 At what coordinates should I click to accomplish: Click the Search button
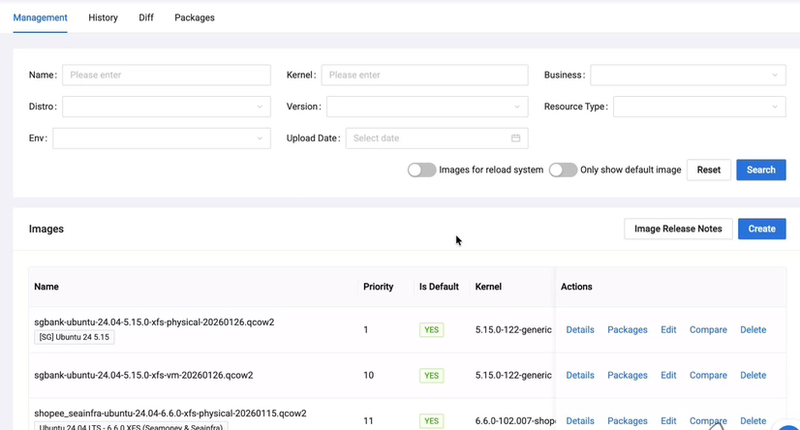(x=761, y=170)
